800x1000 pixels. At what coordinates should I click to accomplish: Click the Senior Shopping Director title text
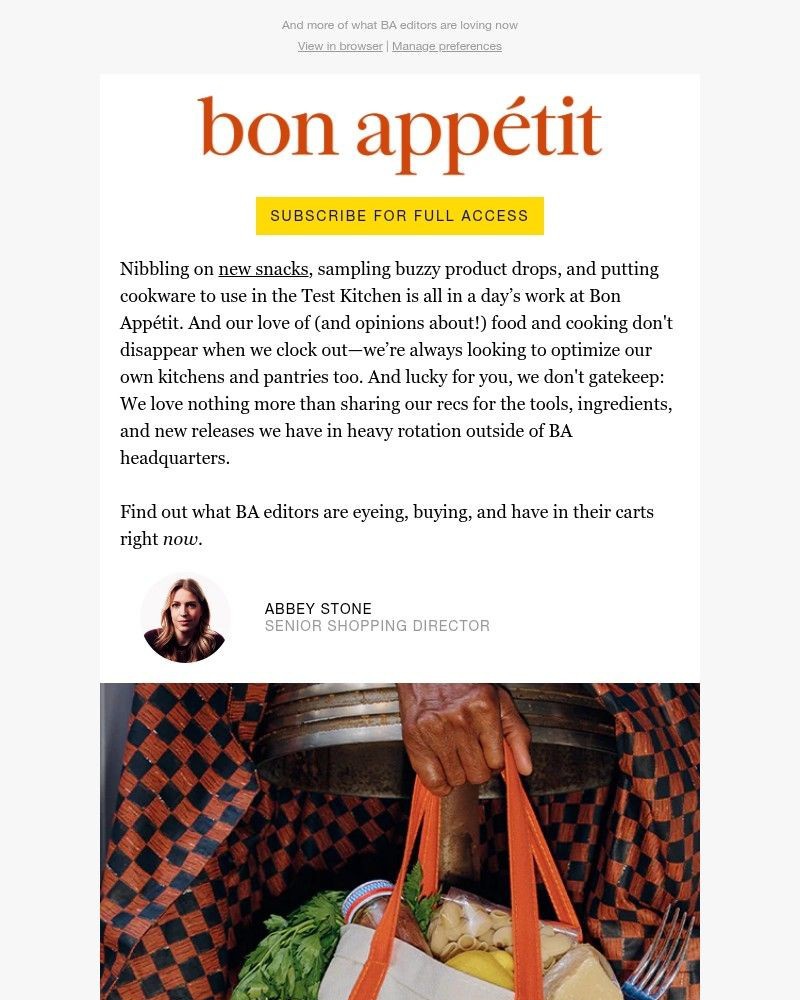click(377, 626)
